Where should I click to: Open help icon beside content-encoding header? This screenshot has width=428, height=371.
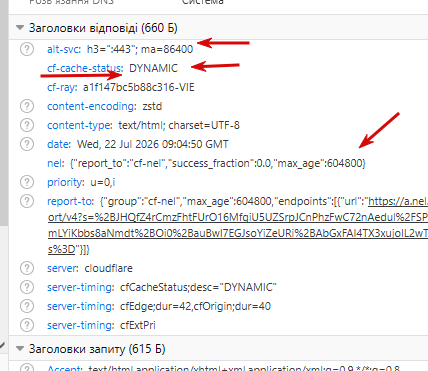(27, 106)
